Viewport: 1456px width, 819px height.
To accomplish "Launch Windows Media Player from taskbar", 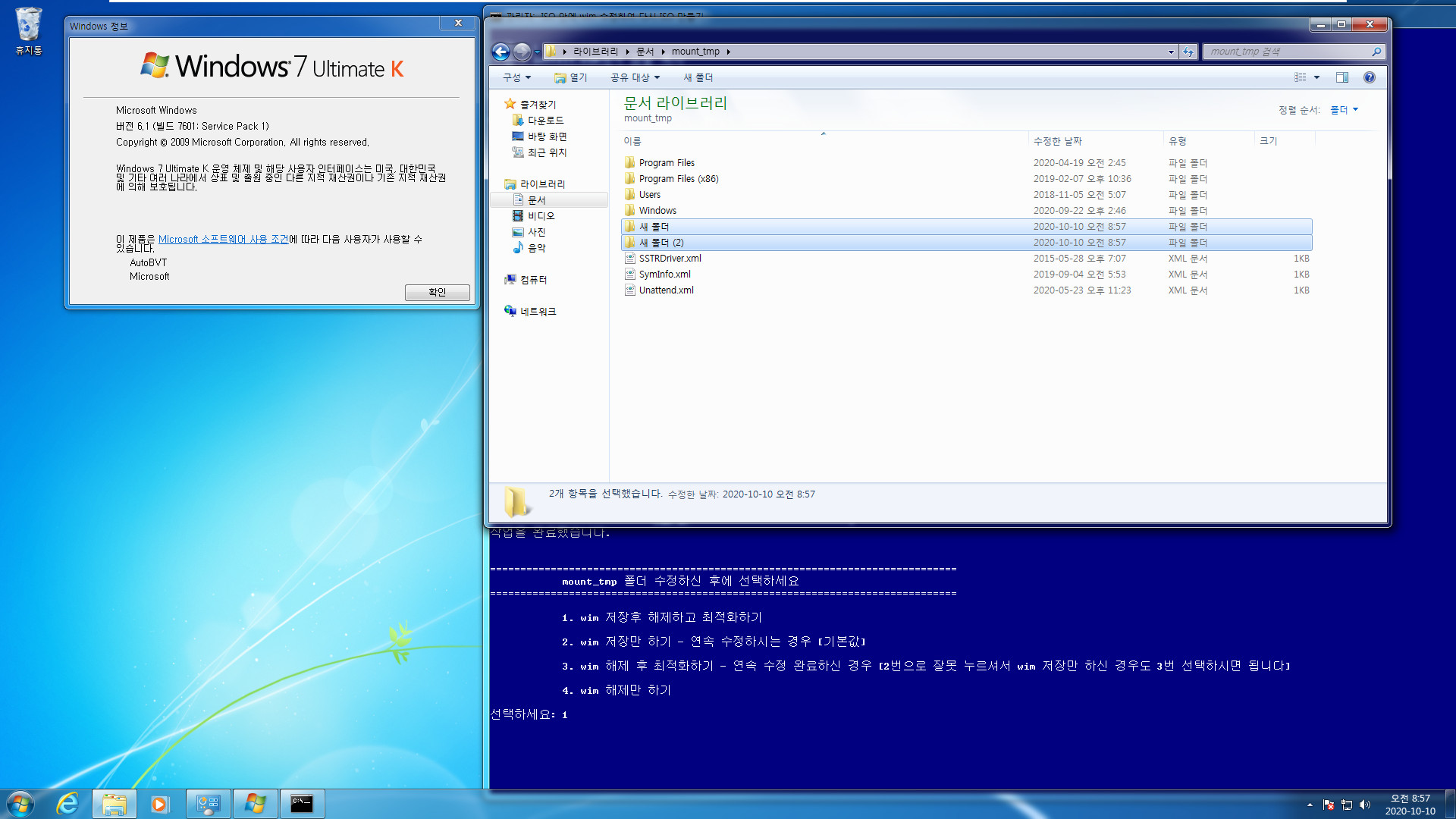I will (x=160, y=804).
